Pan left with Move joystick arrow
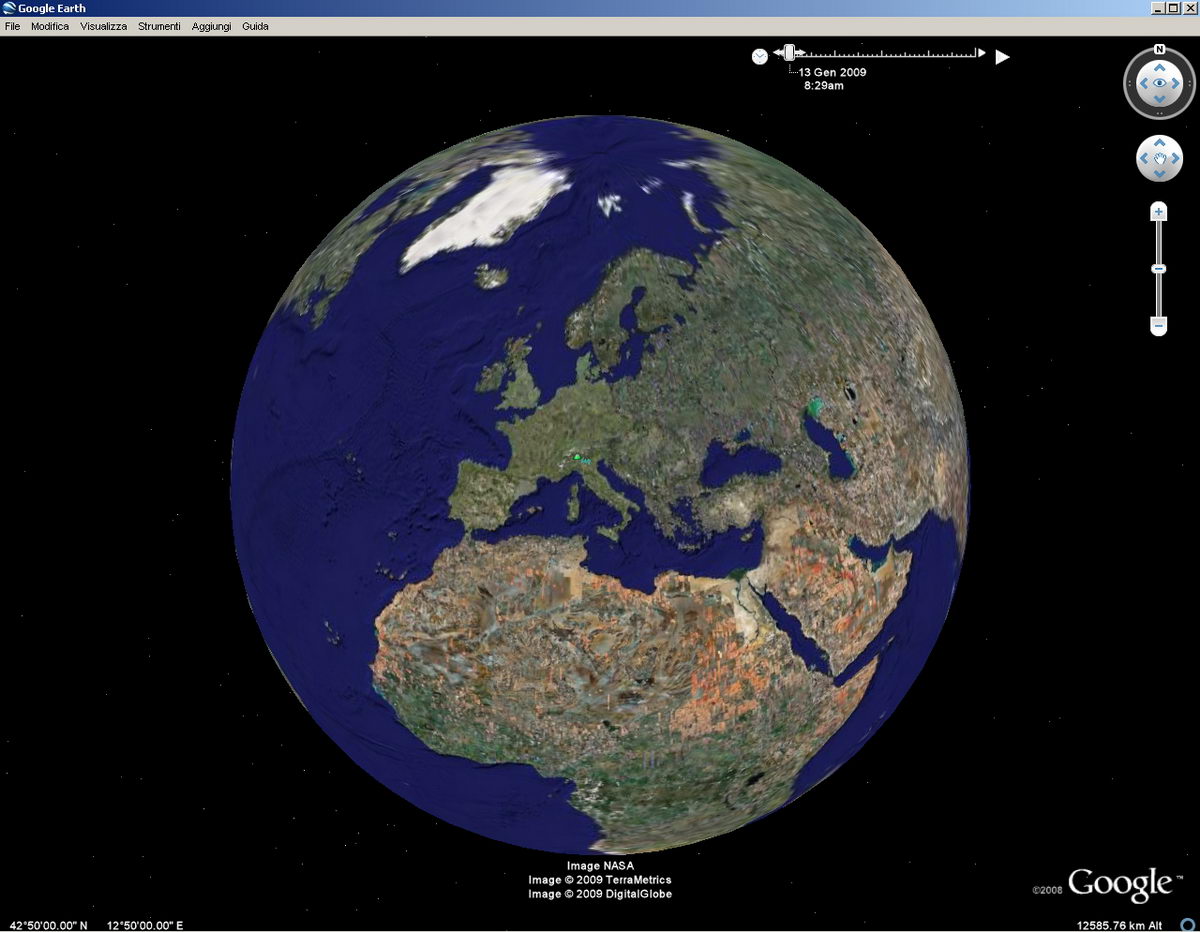 1145,159
